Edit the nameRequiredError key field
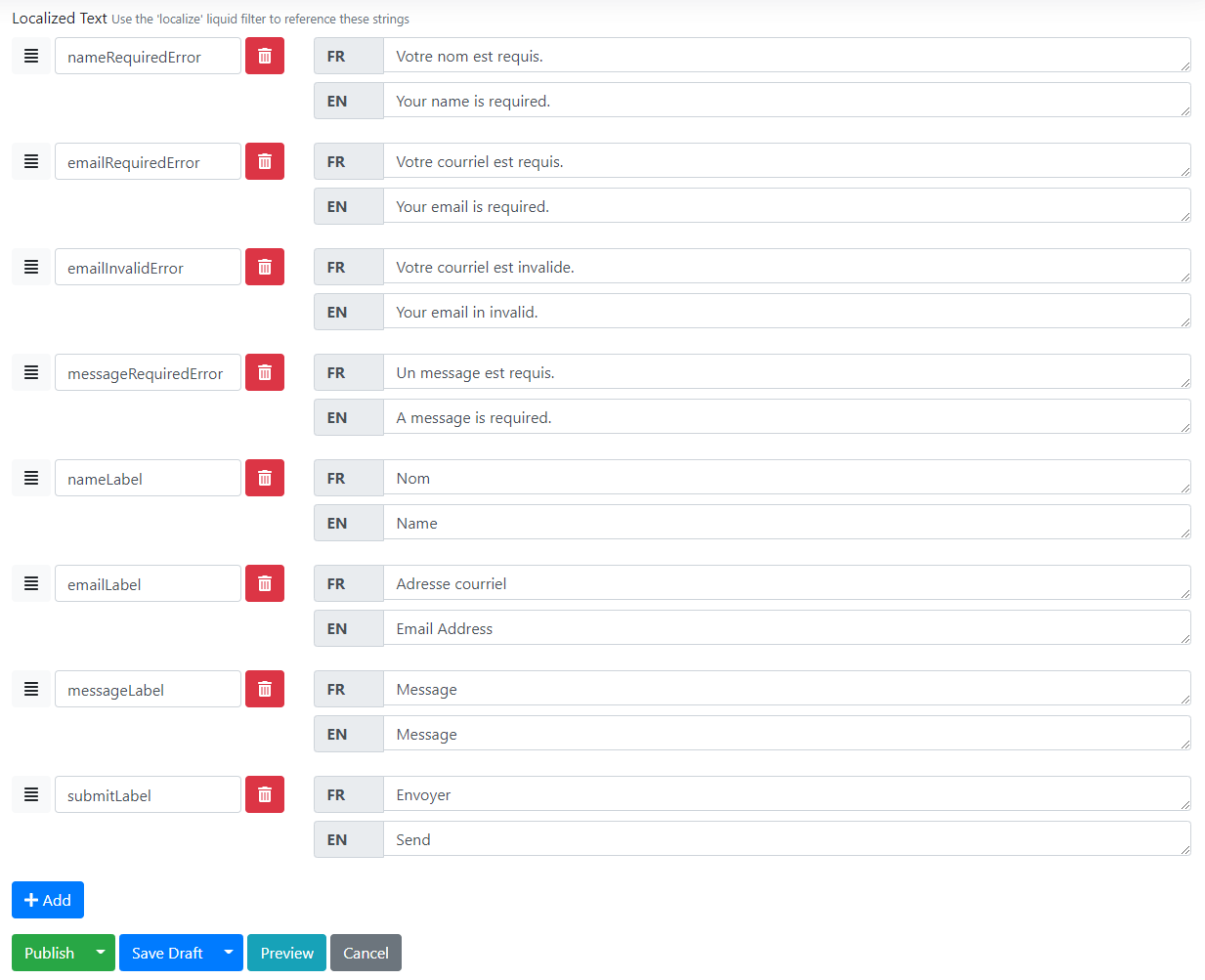Image resolution: width=1205 pixels, height=980 pixels. (x=148, y=56)
